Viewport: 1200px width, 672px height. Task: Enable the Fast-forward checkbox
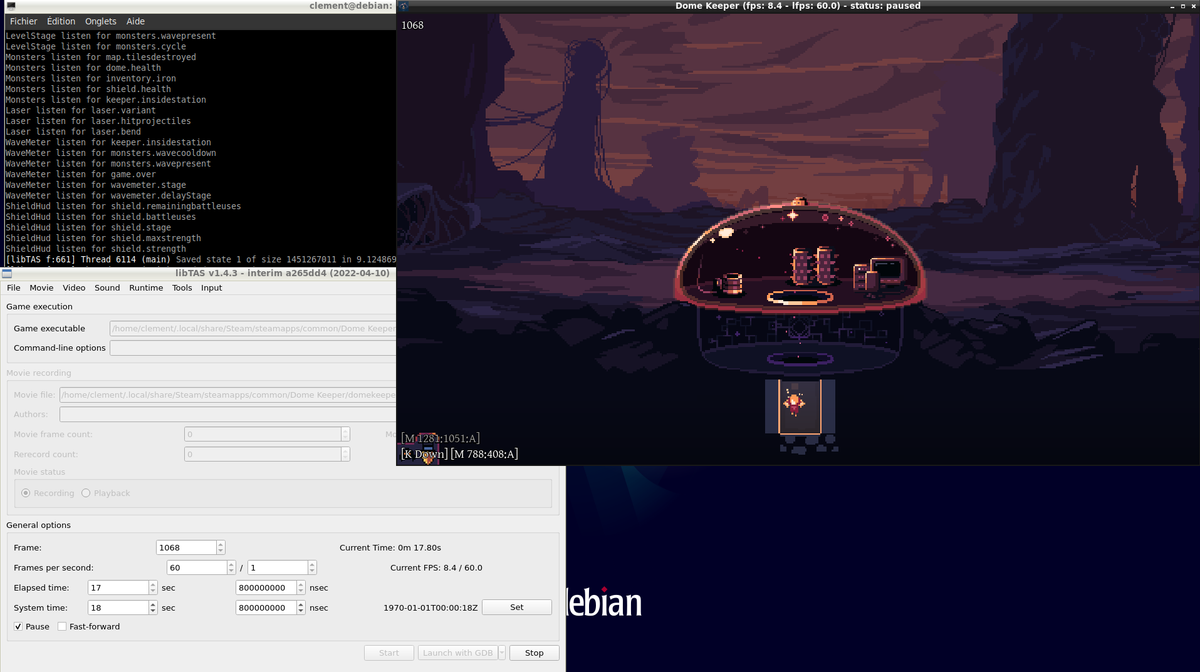[62, 626]
